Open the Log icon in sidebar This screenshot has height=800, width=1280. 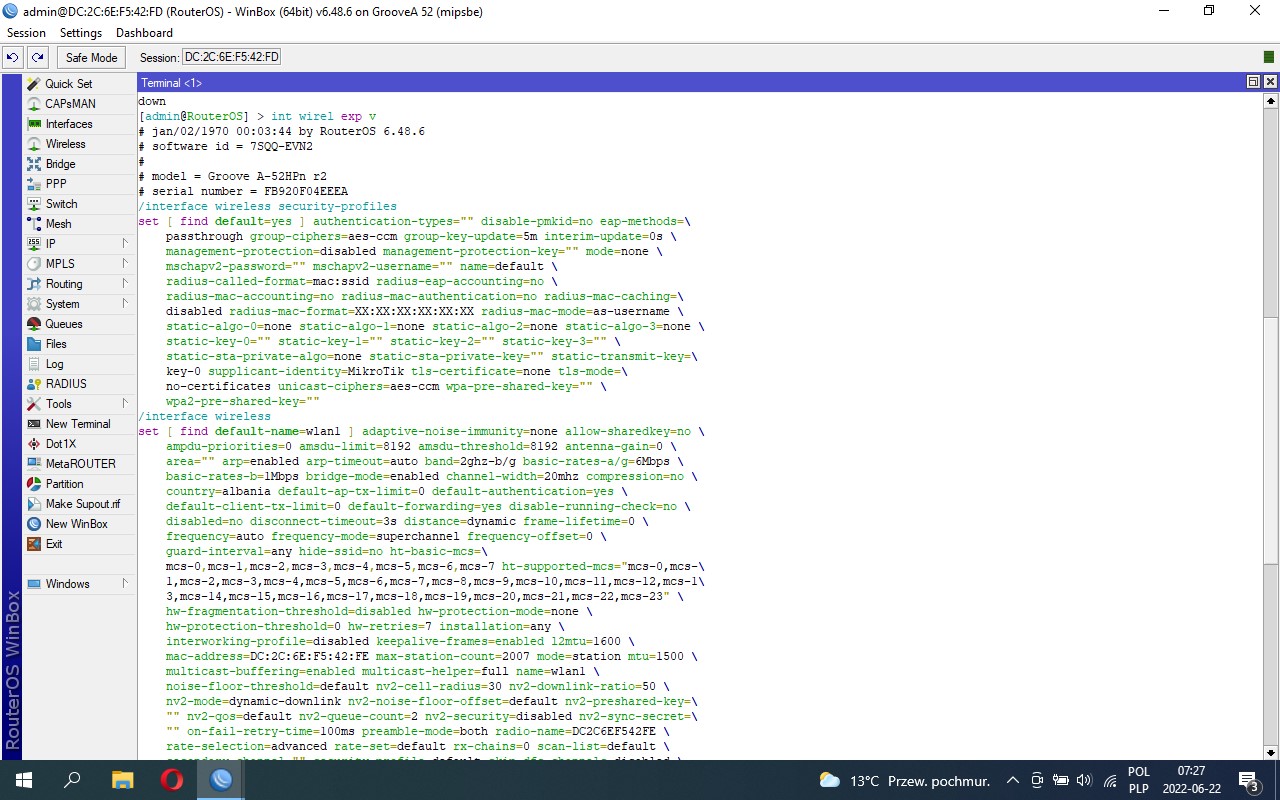point(34,364)
